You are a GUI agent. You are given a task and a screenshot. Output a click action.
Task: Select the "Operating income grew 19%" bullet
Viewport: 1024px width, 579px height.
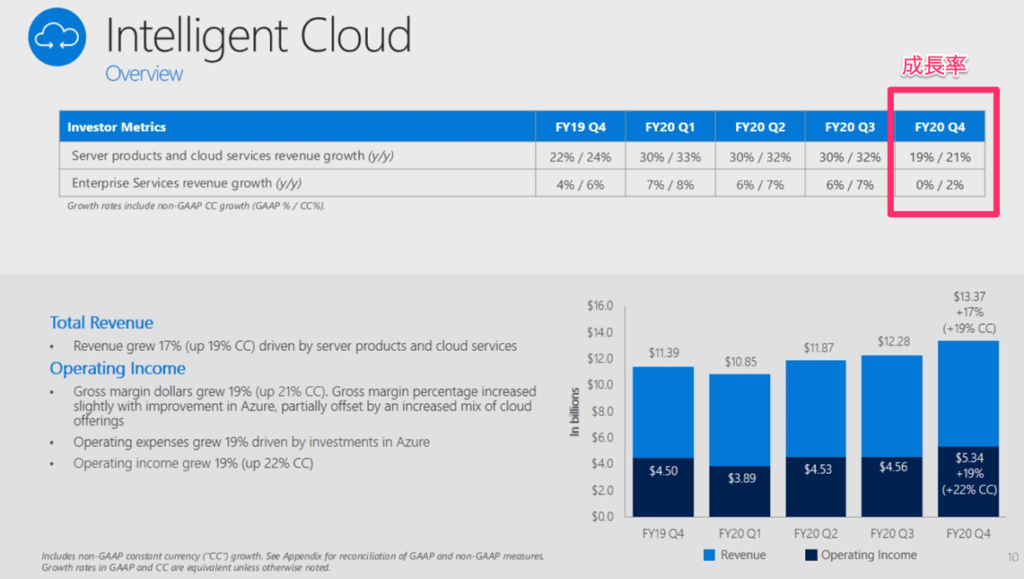[x=193, y=463]
